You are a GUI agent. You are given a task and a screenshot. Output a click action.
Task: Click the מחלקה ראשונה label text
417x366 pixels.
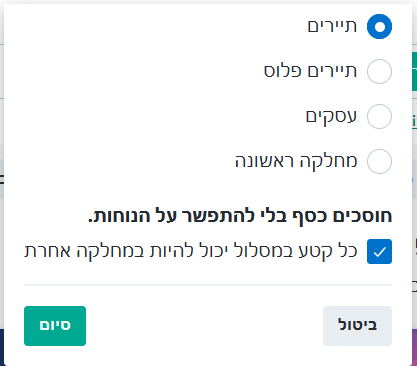tap(296, 162)
